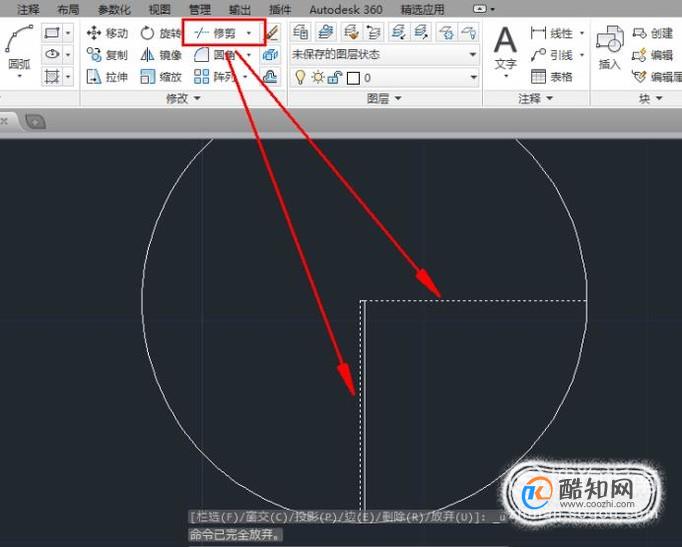Insert a Table (表格)

click(551, 77)
